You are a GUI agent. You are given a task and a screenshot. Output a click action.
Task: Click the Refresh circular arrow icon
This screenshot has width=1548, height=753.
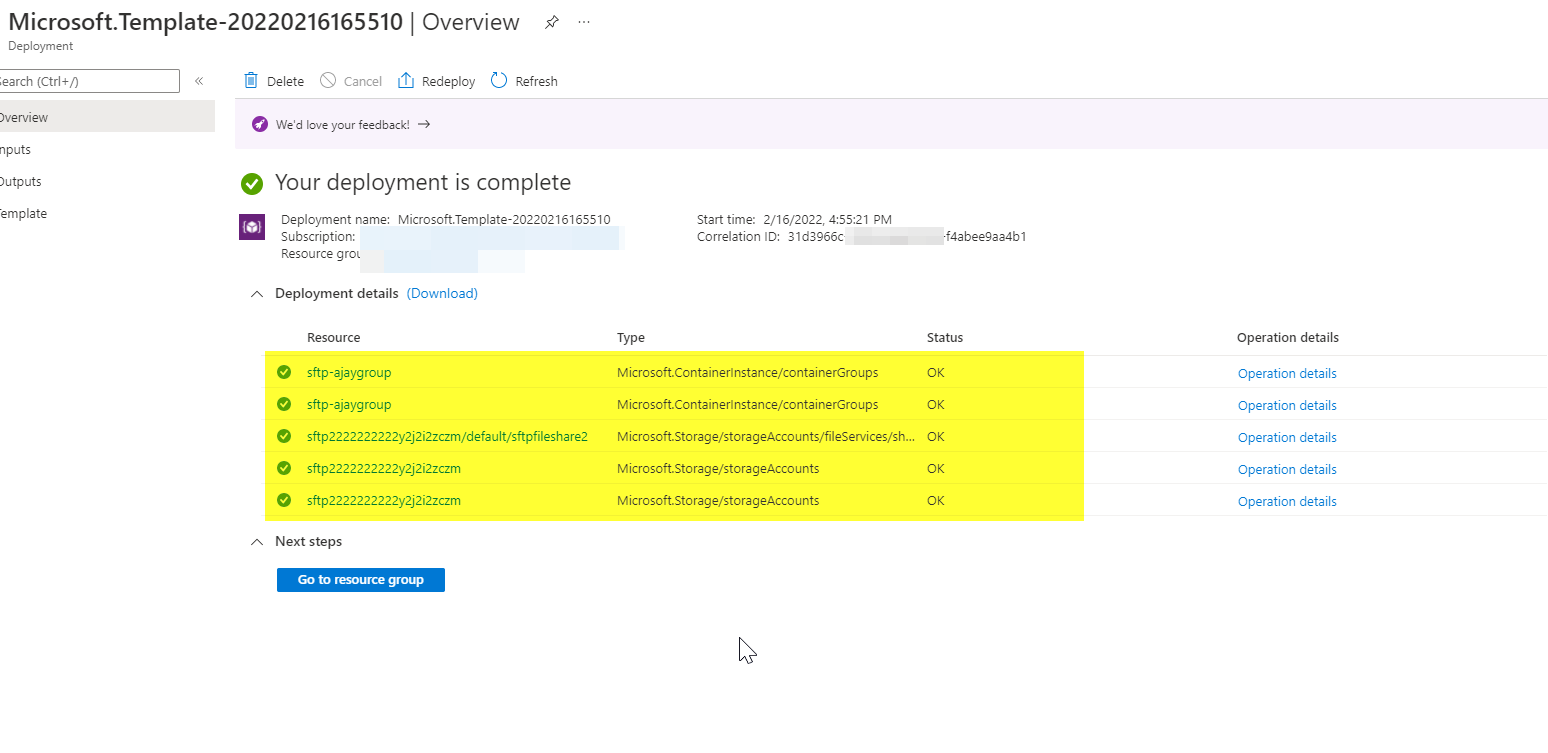499,81
